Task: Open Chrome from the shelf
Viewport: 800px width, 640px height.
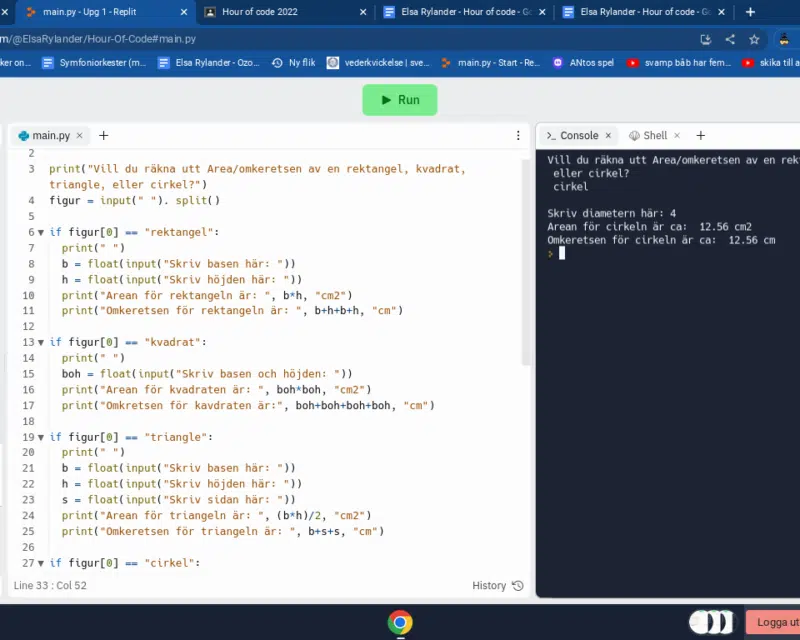Action: pyautogui.click(x=400, y=623)
